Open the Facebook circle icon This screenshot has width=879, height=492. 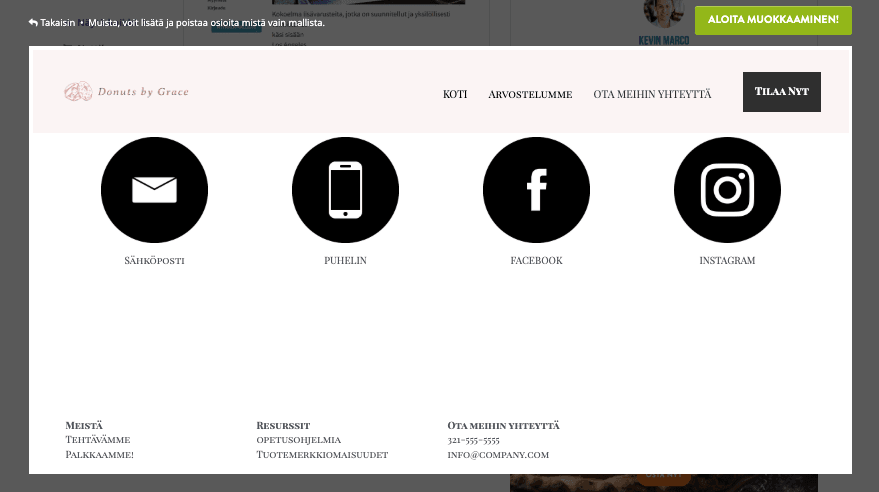[x=536, y=190]
